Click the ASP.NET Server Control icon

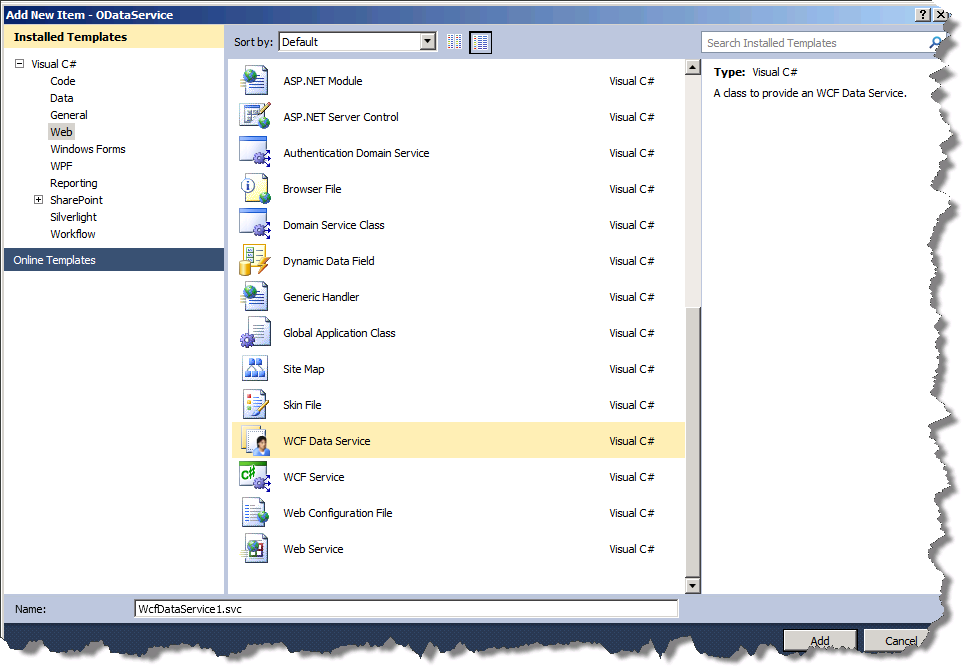(255, 116)
